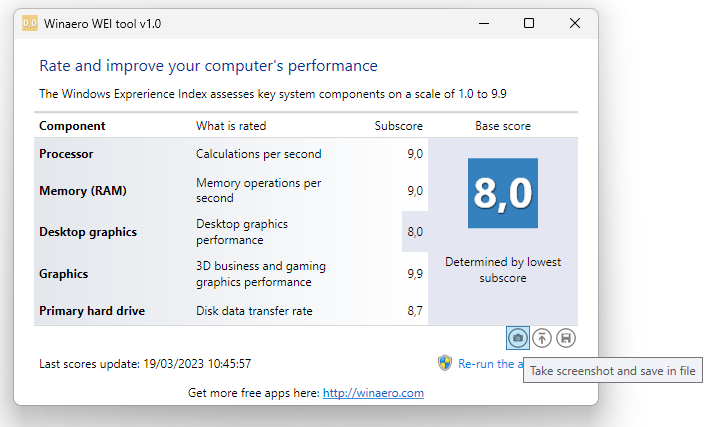Maximize the Winaero WEI tool window
The height and width of the screenshot is (427, 708).
tap(529, 23)
